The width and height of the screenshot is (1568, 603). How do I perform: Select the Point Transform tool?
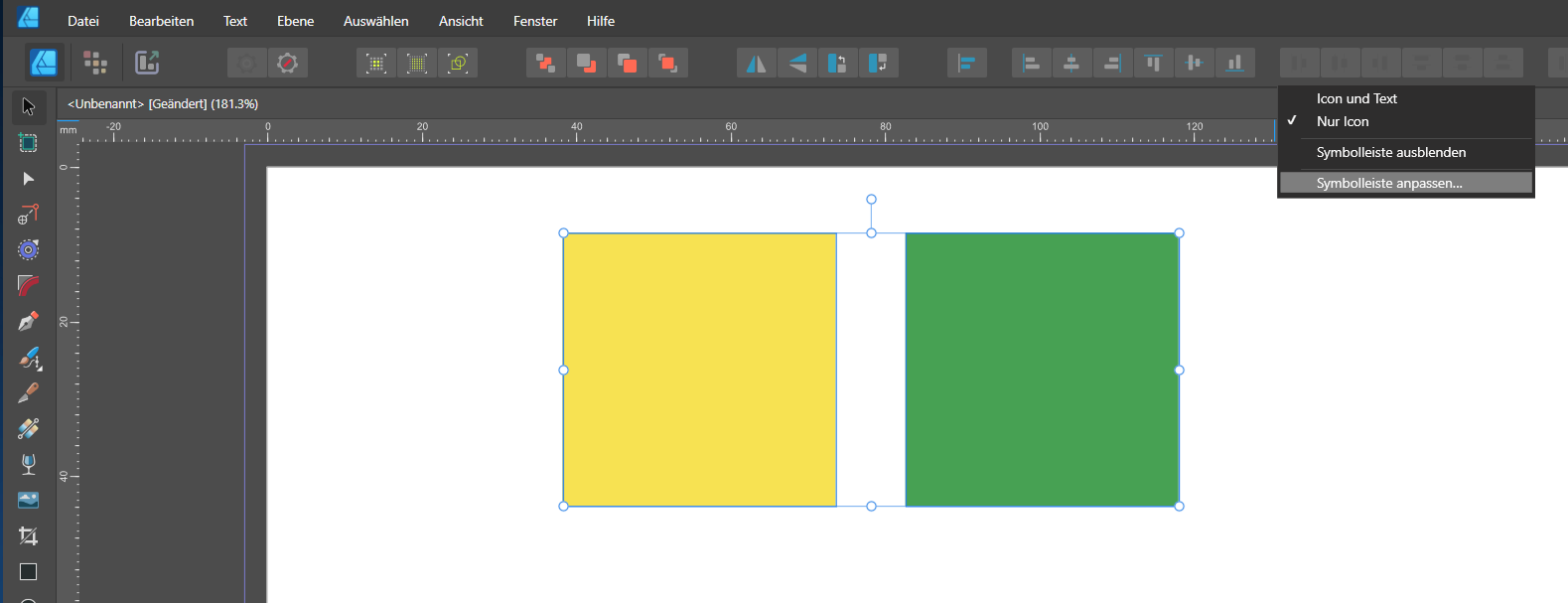29,215
